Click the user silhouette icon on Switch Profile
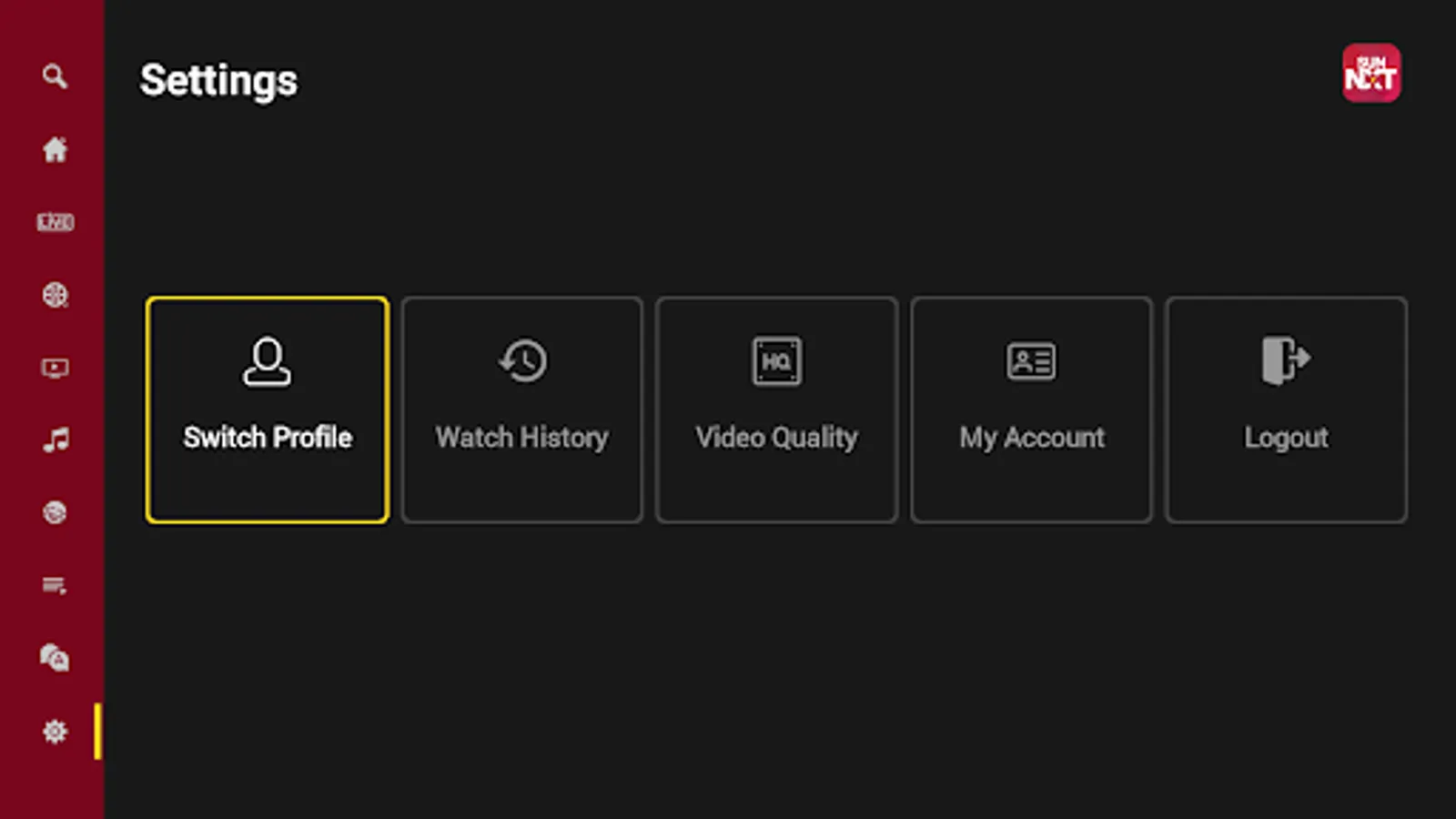Image resolution: width=1456 pixels, height=819 pixels. (x=267, y=361)
